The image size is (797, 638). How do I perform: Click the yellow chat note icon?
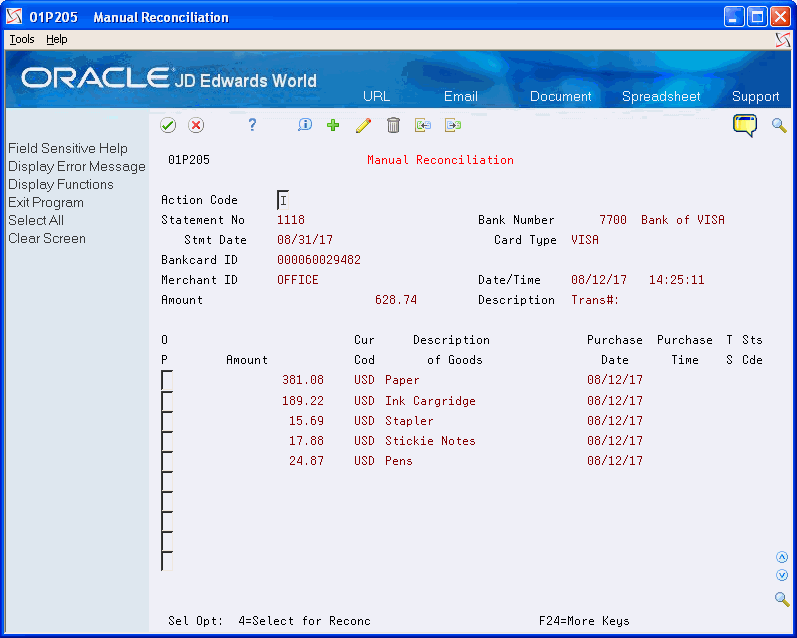tap(745, 125)
